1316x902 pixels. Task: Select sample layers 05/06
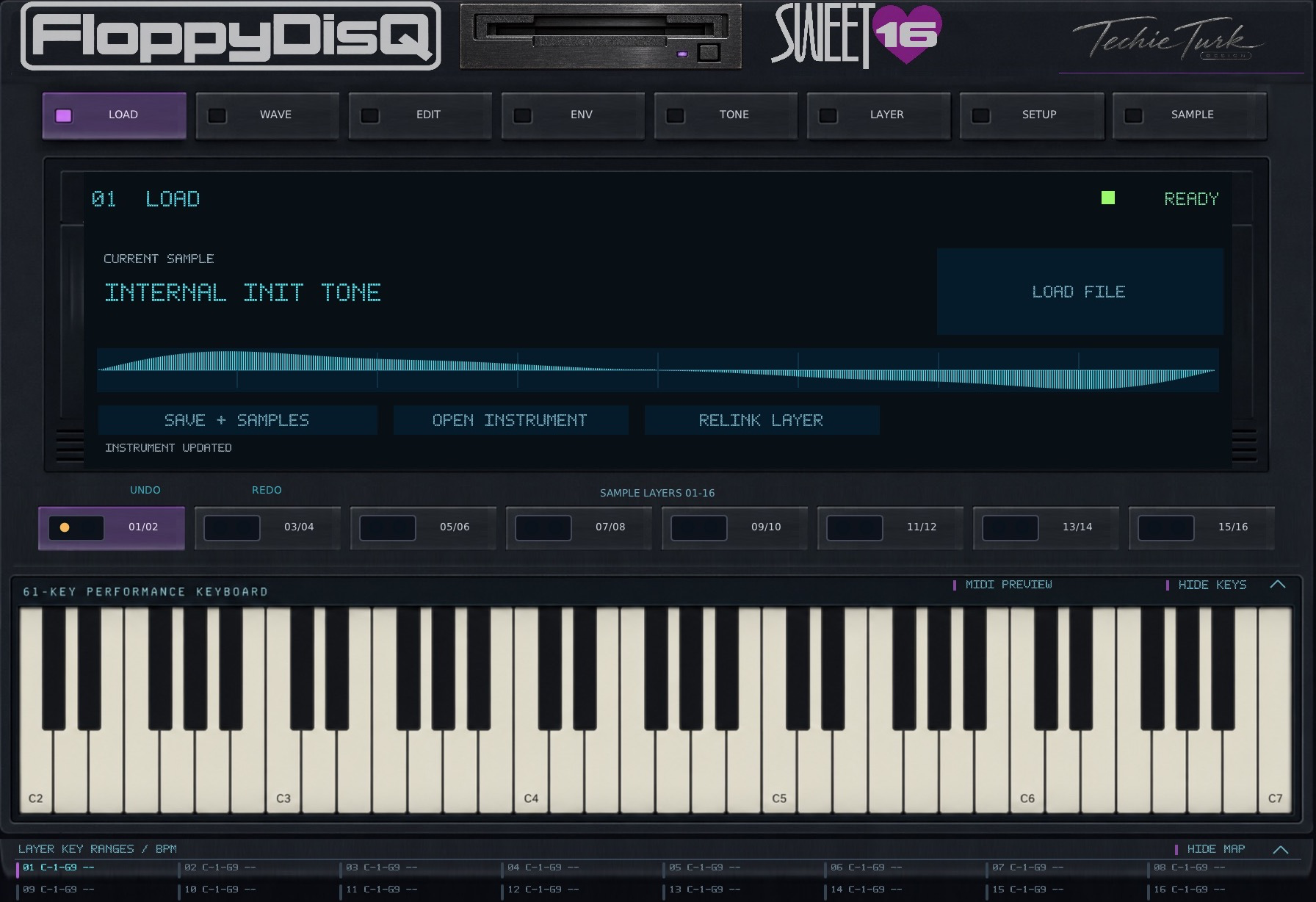(x=423, y=527)
